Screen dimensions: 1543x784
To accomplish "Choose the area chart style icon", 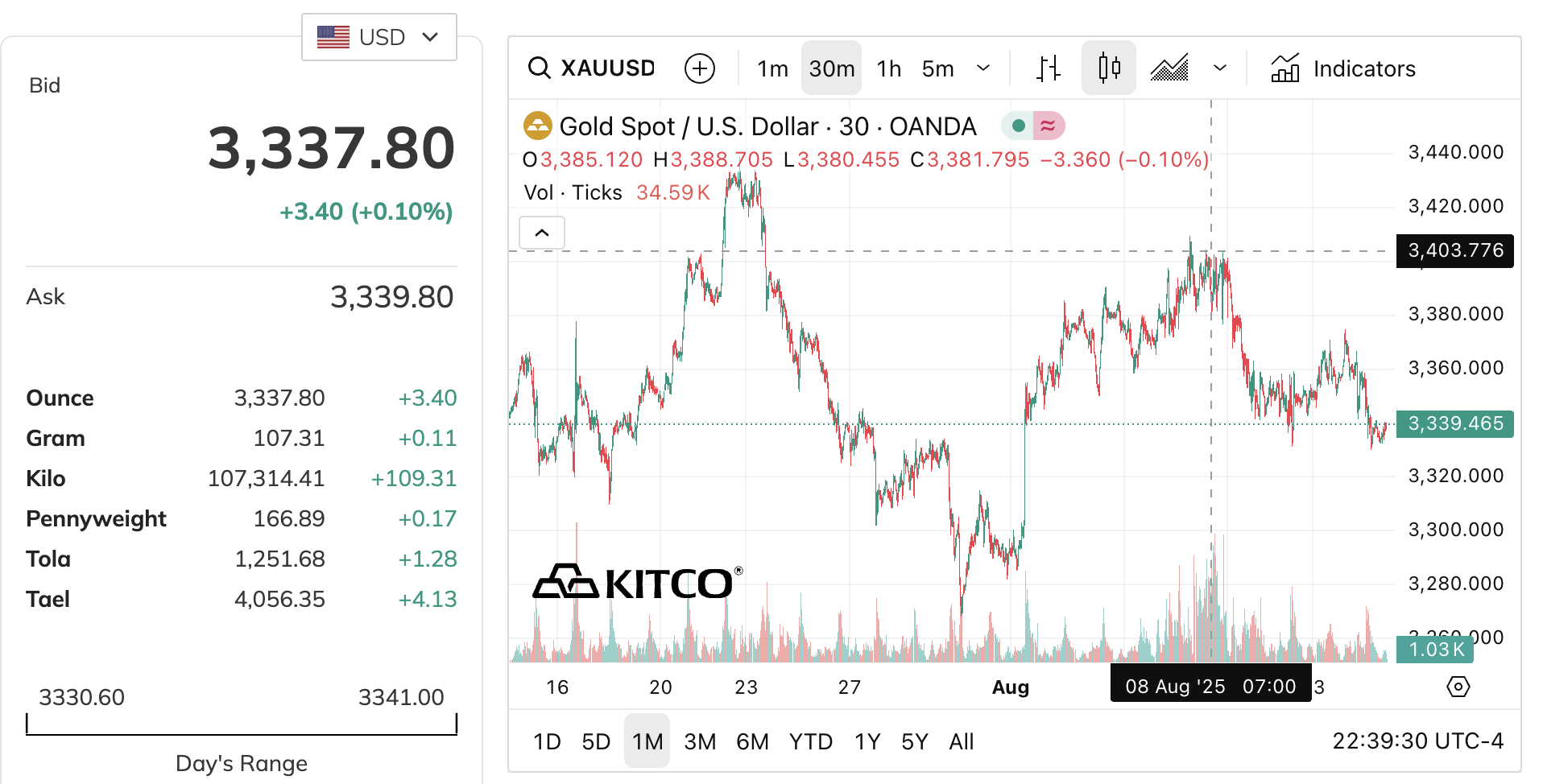I will [1169, 68].
